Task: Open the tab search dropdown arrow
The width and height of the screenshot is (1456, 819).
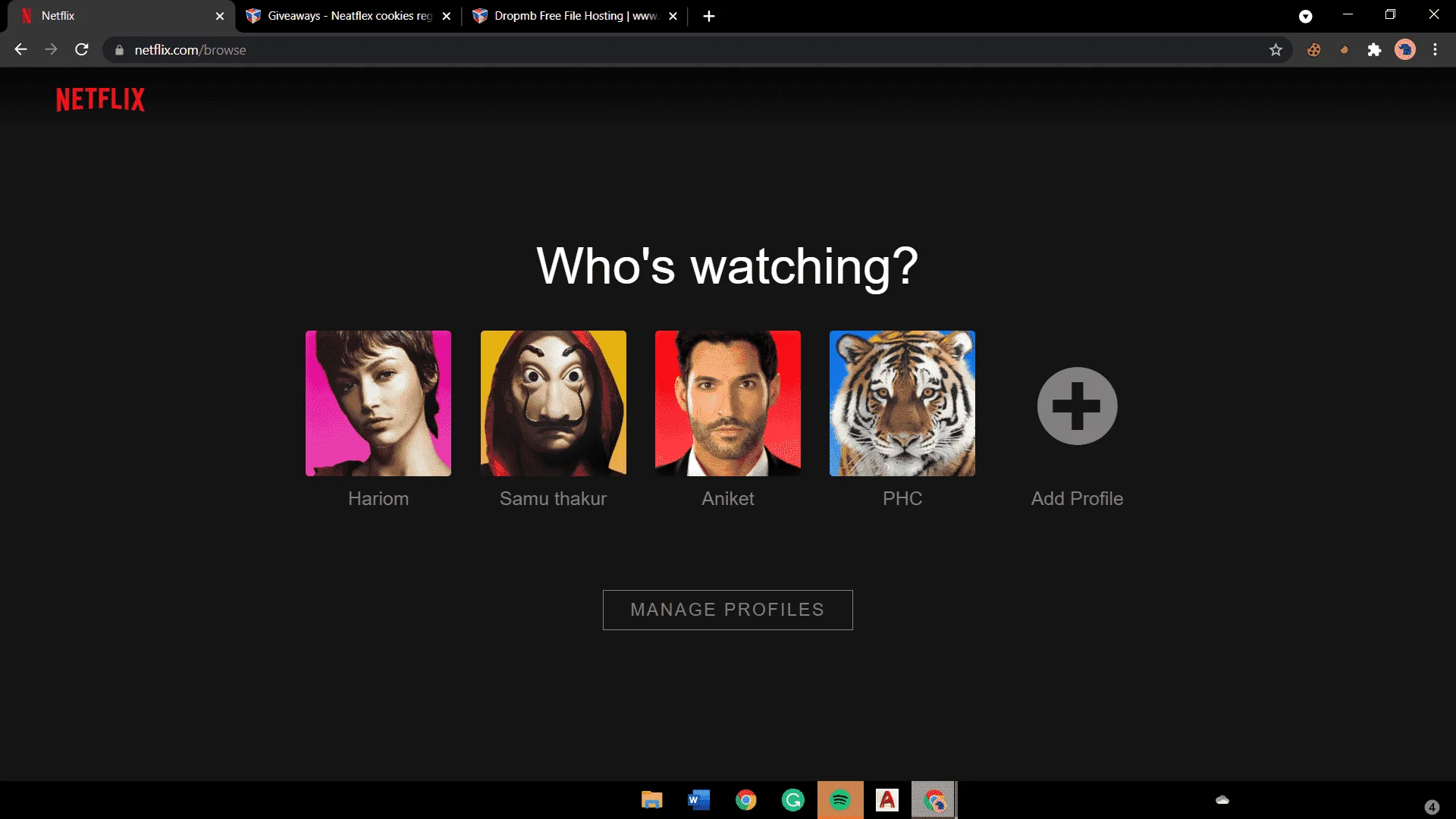Action: tap(1305, 17)
